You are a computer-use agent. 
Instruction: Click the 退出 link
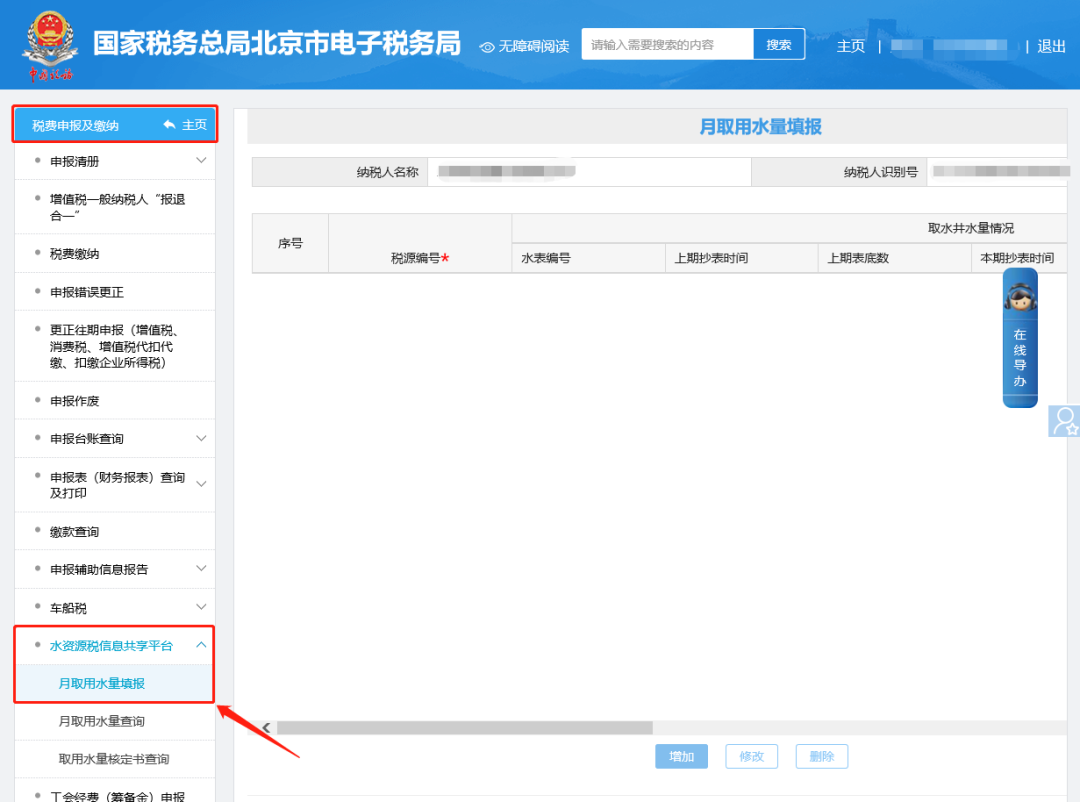coord(1051,46)
